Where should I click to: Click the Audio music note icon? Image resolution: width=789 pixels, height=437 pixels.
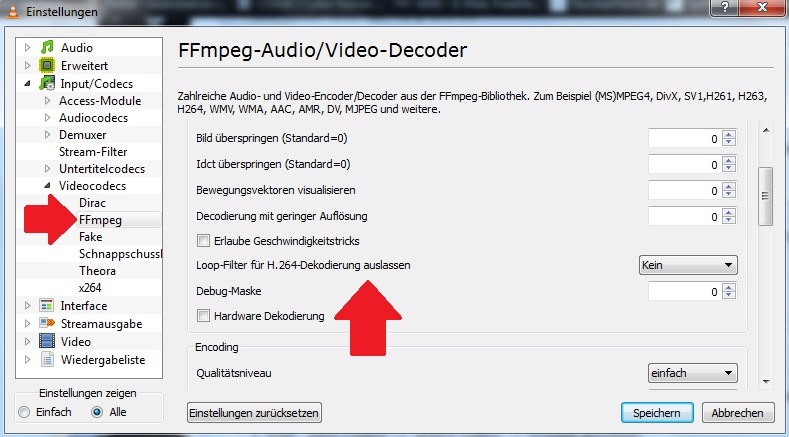click(x=47, y=47)
